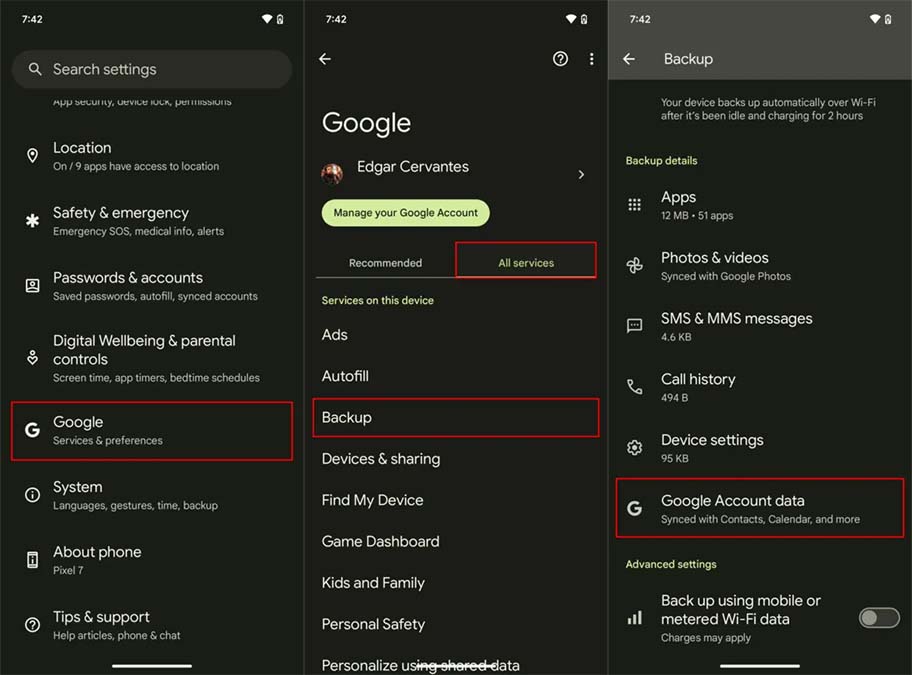Expand the Edgar Cervantes account chevron
912x675 pixels.
point(581,173)
